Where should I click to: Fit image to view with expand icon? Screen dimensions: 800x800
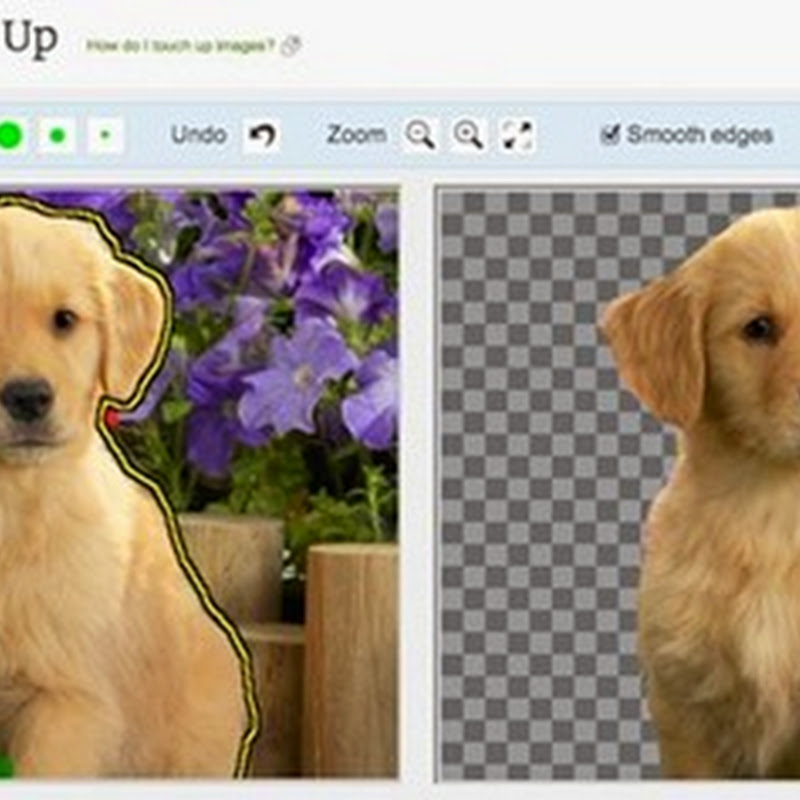pyautogui.click(x=517, y=135)
